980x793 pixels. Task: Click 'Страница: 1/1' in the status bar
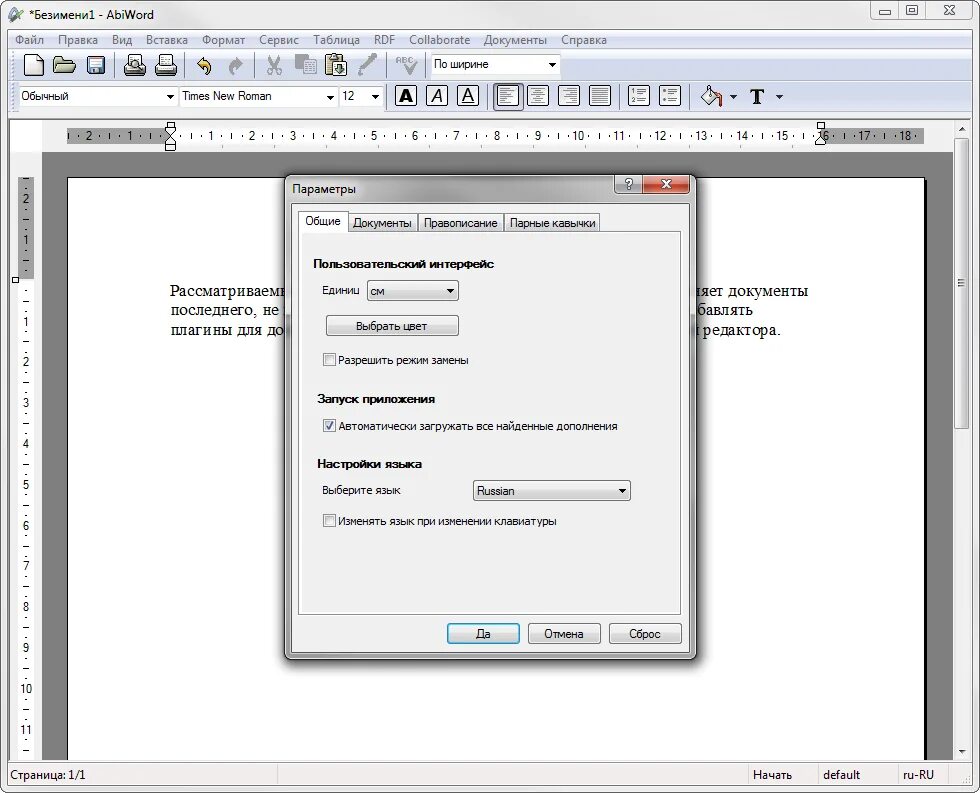pos(48,775)
